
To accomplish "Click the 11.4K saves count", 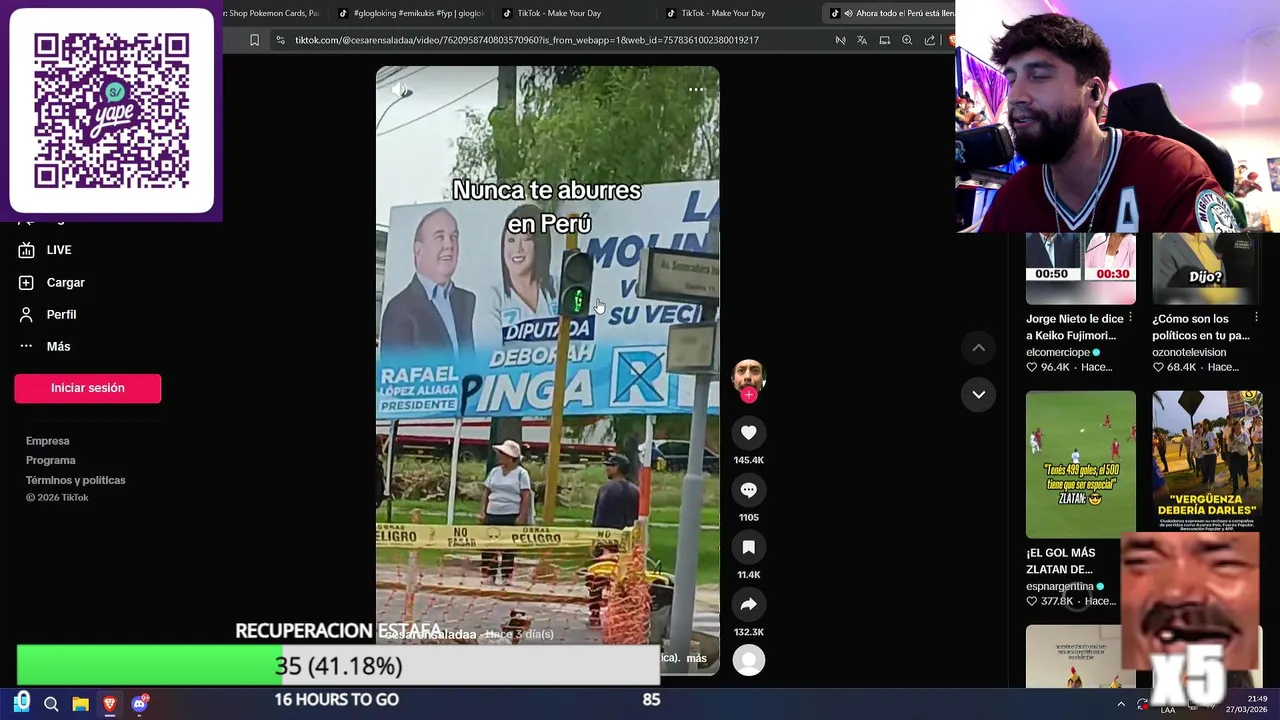I will click(x=749, y=575).
